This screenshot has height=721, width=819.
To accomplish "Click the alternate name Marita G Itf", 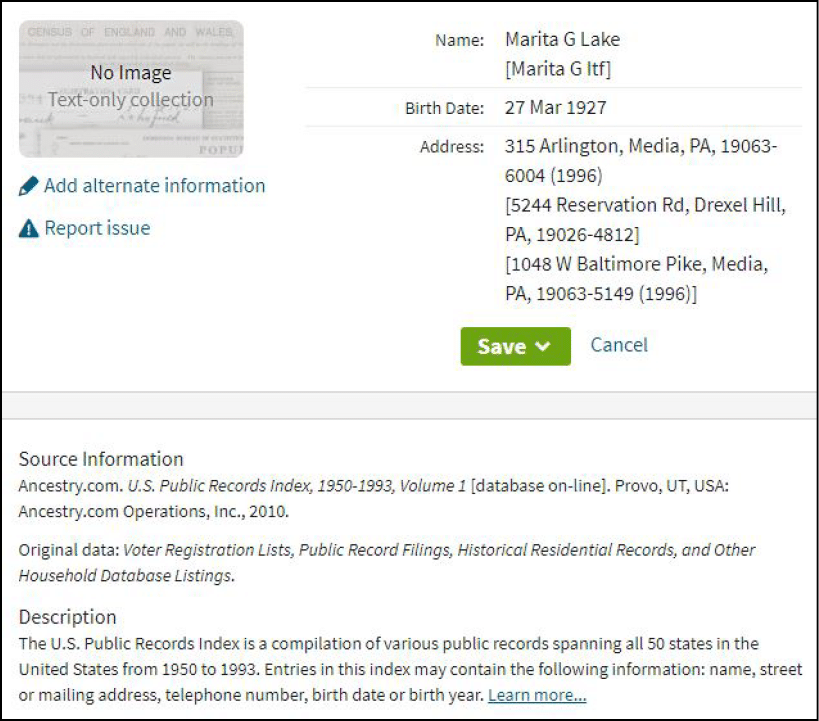I will 558,69.
